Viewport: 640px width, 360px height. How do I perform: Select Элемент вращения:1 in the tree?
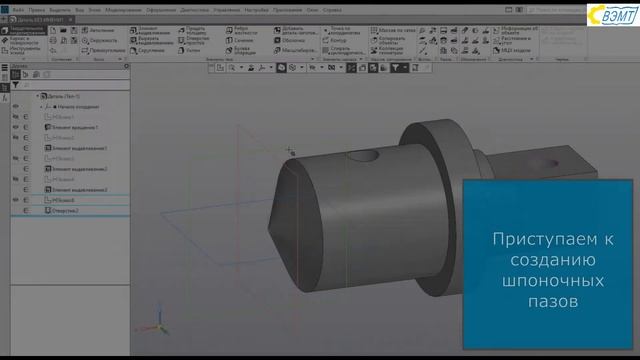pos(71,127)
